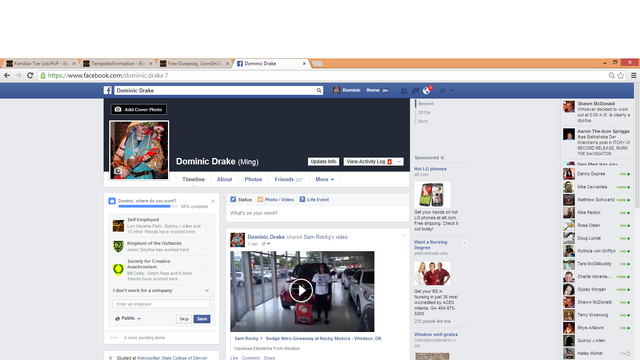Click the search magnifier in Facebook search box
The height and width of the screenshot is (360, 640).
coord(319,91)
